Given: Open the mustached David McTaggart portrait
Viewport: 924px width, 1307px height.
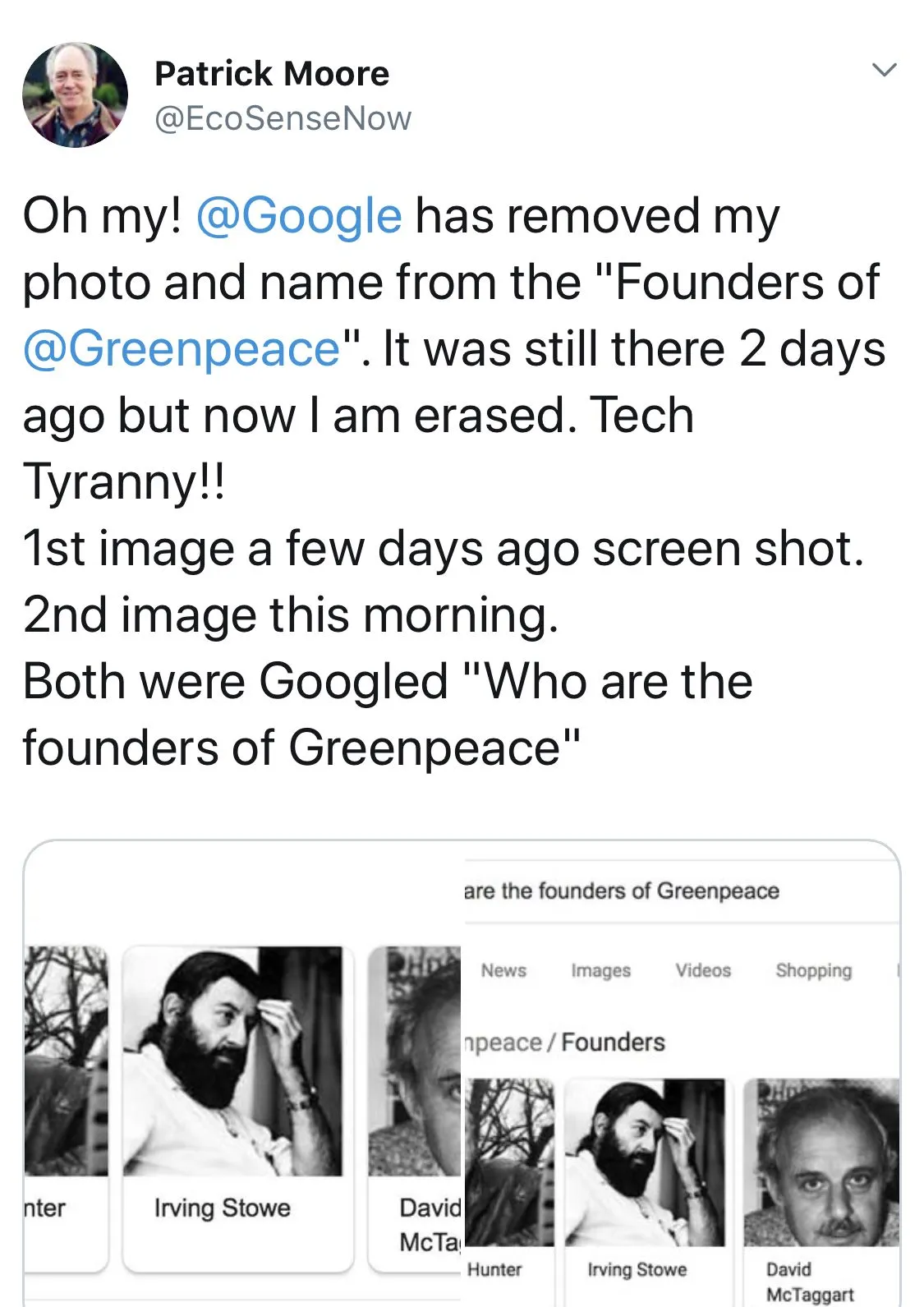Looking at the screenshot, I should pos(821,1162).
